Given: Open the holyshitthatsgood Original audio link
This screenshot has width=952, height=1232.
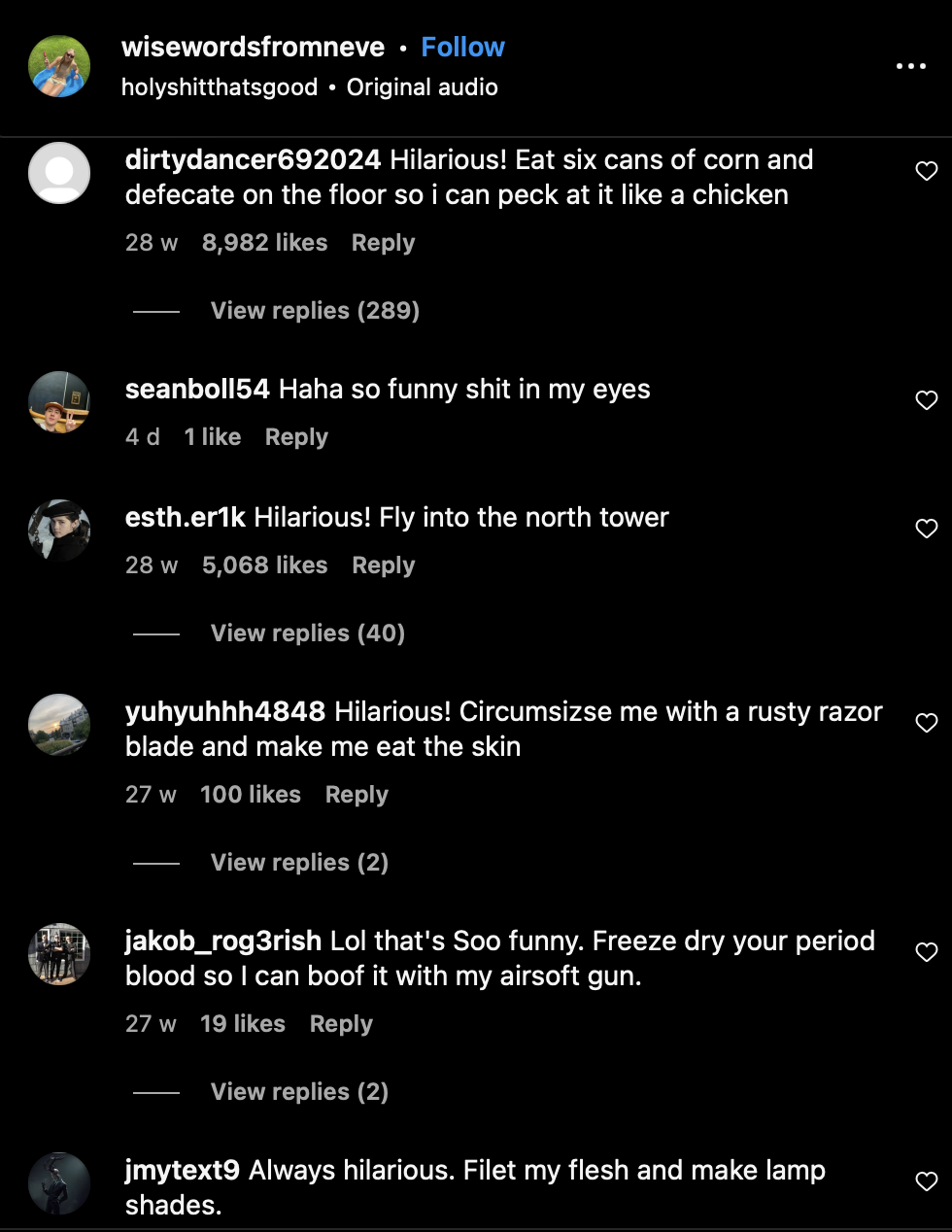Looking at the screenshot, I should (310, 86).
